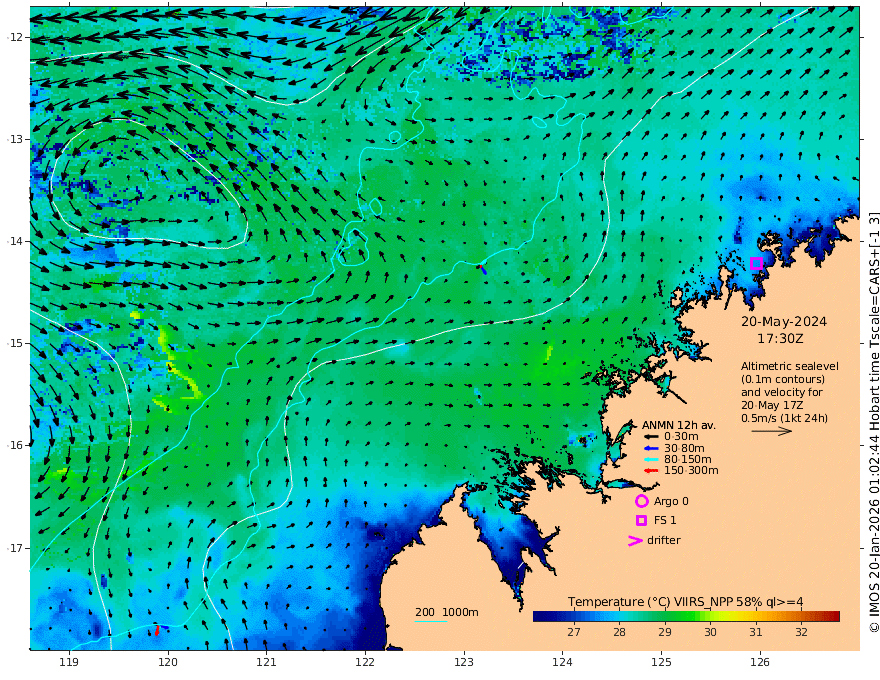The image size is (880, 680).
Task: Click latitude axis label -13
Action: (15, 139)
